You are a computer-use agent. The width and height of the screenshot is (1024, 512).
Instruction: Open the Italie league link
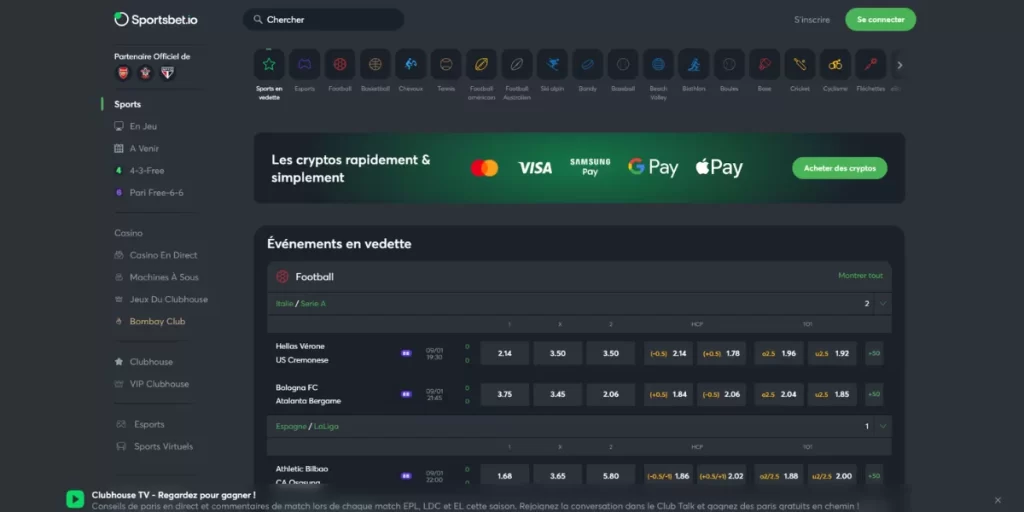(x=284, y=304)
